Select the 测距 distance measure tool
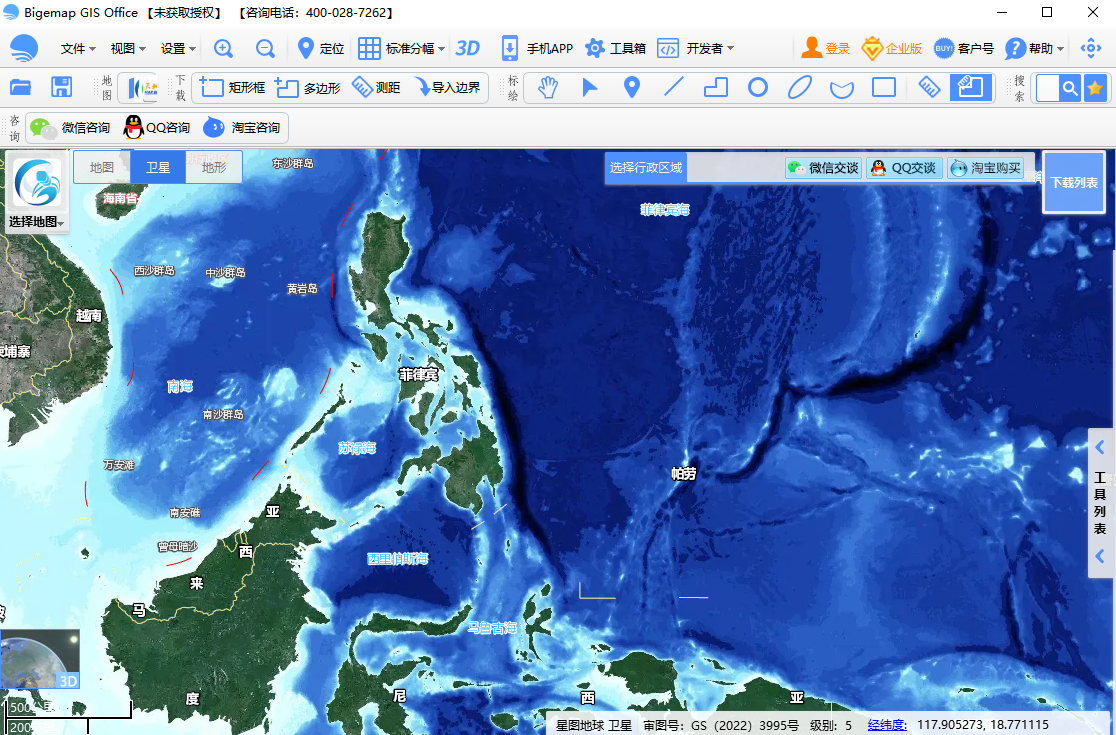 [376, 88]
